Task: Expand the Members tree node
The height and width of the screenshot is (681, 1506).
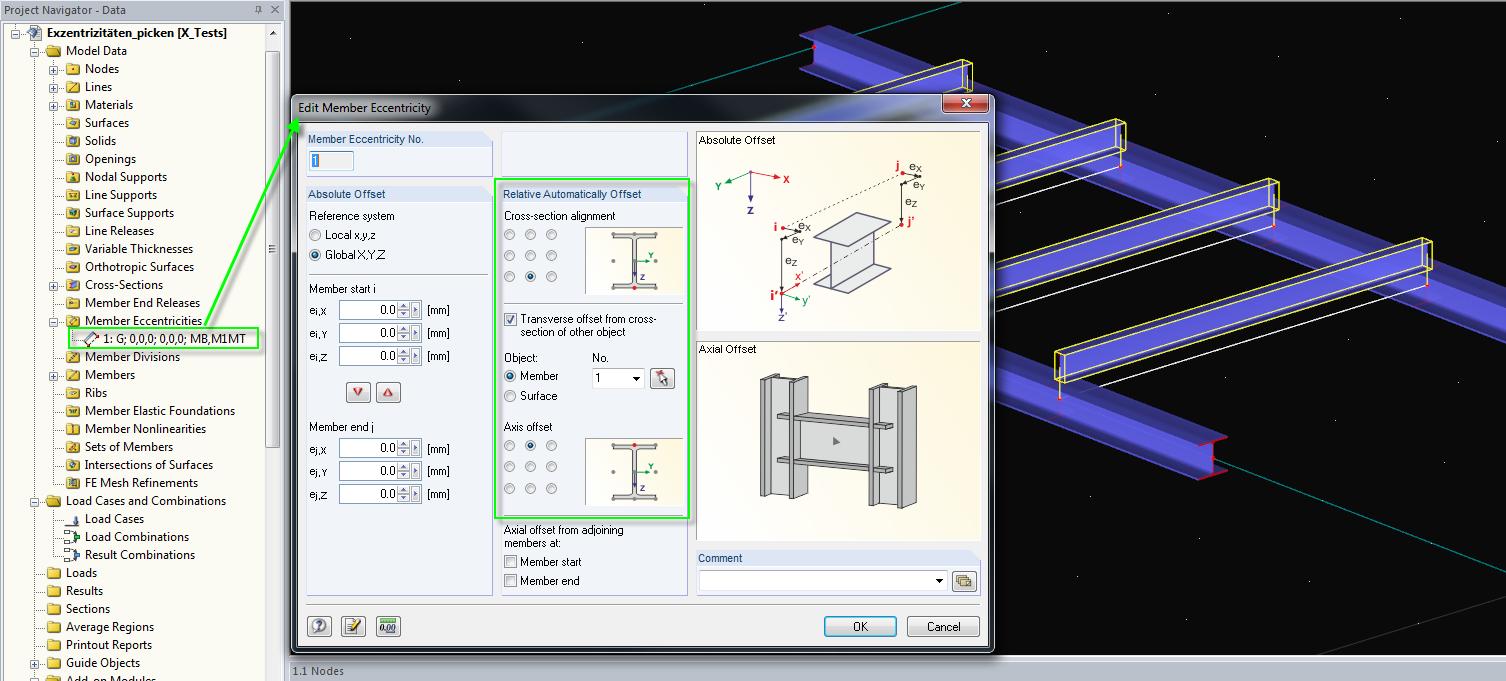Action: (54, 375)
